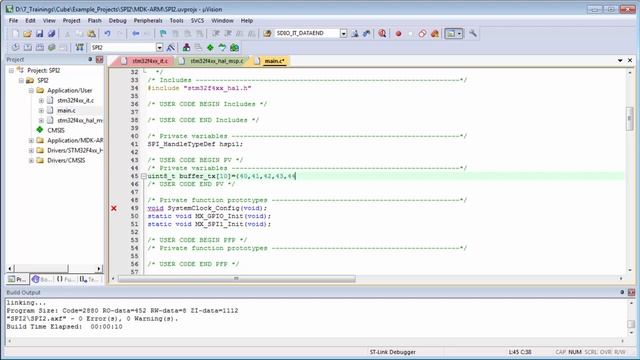Select main.c in the project tree
The height and width of the screenshot is (360, 640).
click(66, 110)
